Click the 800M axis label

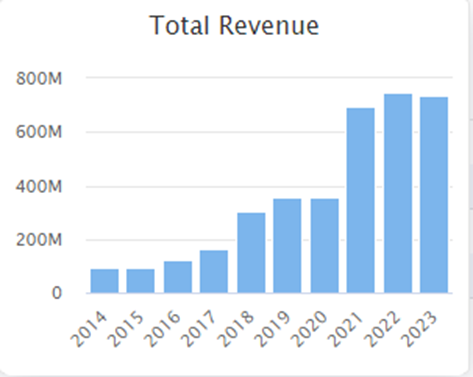tap(39, 79)
